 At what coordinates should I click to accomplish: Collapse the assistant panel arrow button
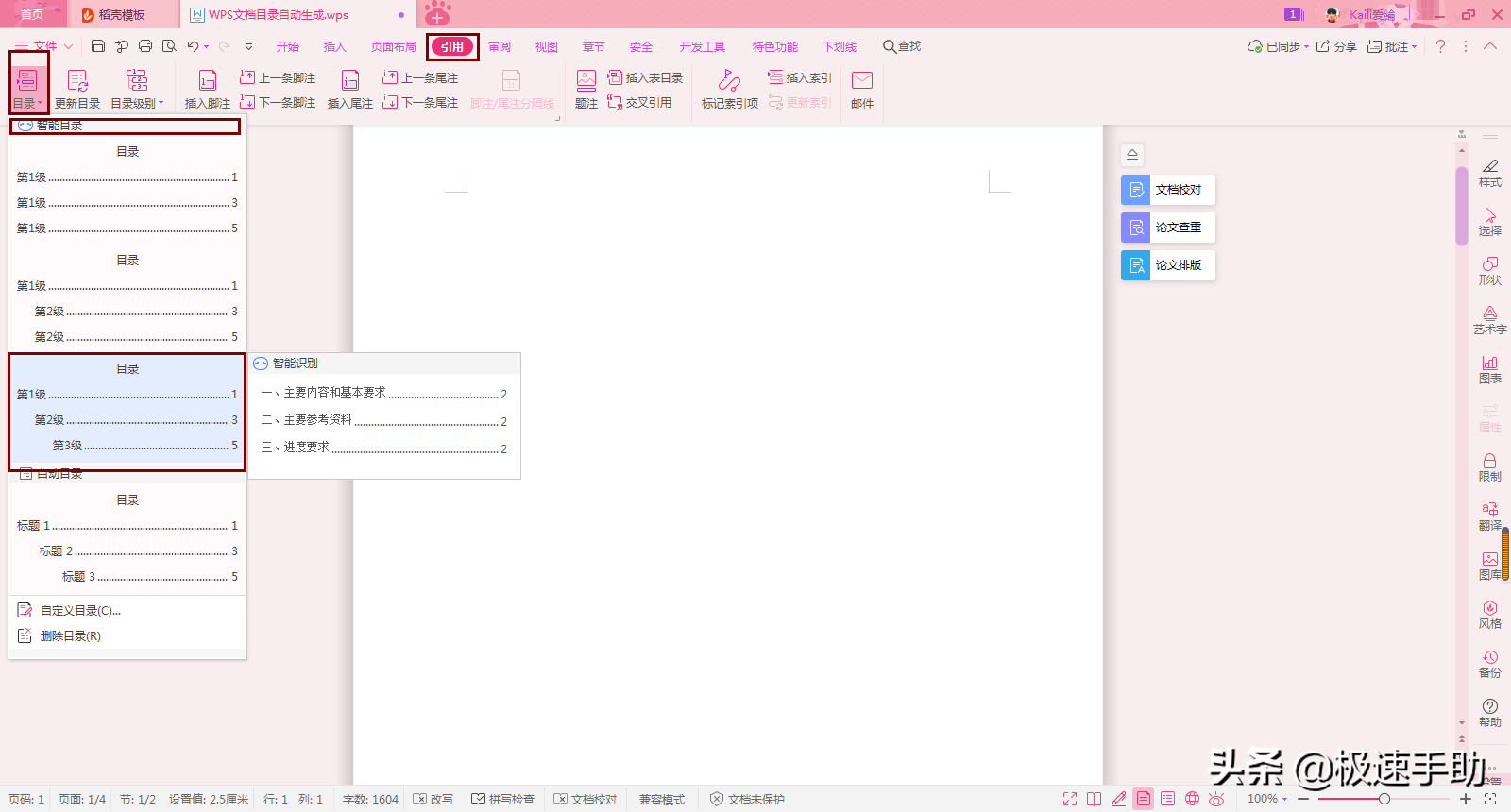pos(1132,155)
